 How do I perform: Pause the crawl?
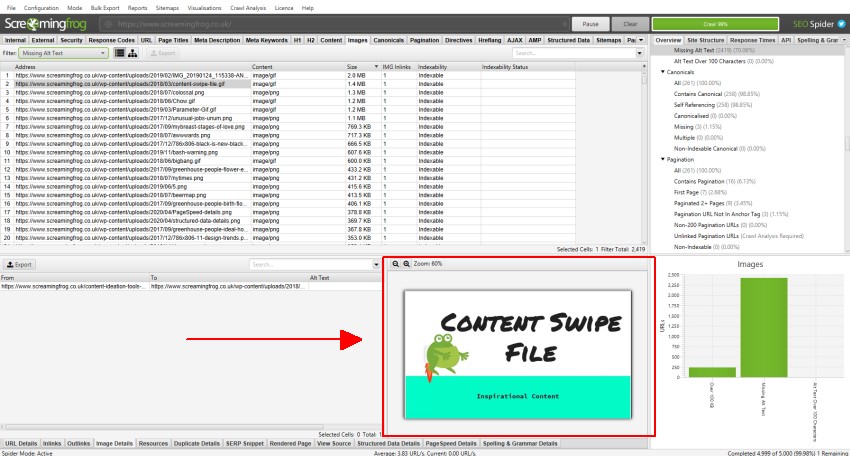(591, 23)
